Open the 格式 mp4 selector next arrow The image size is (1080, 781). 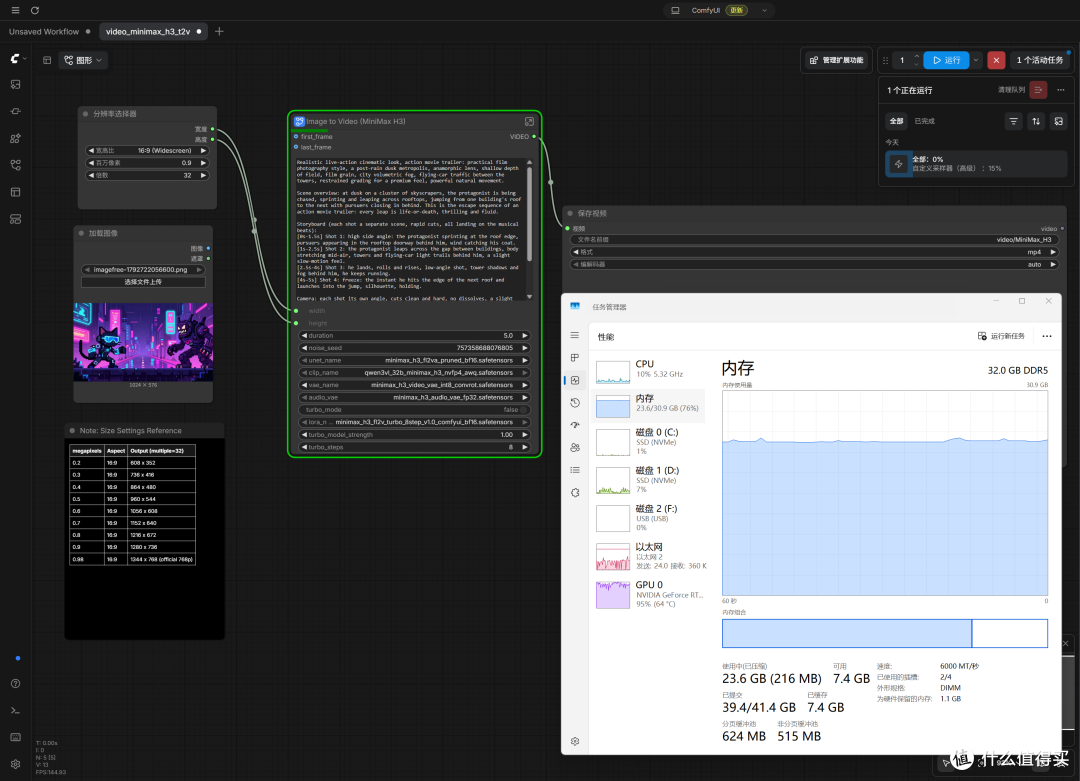(x=1052, y=252)
